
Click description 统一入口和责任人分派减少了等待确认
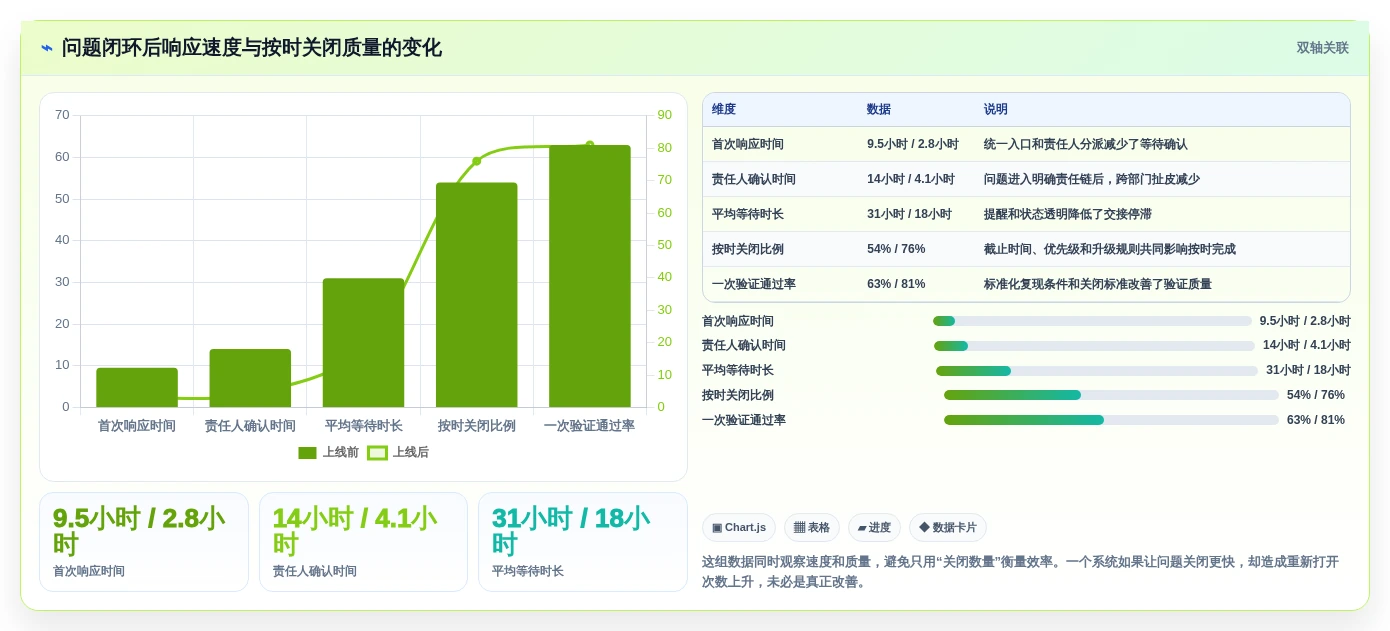point(1086,144)
